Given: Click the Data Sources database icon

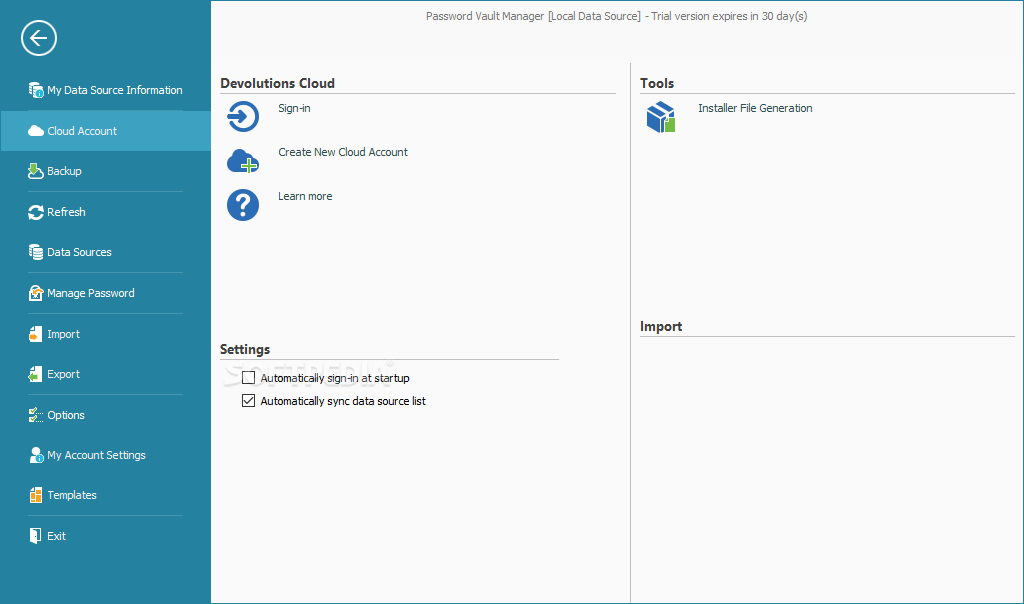Looking at the screenshot, I should (x=36, y=252).
